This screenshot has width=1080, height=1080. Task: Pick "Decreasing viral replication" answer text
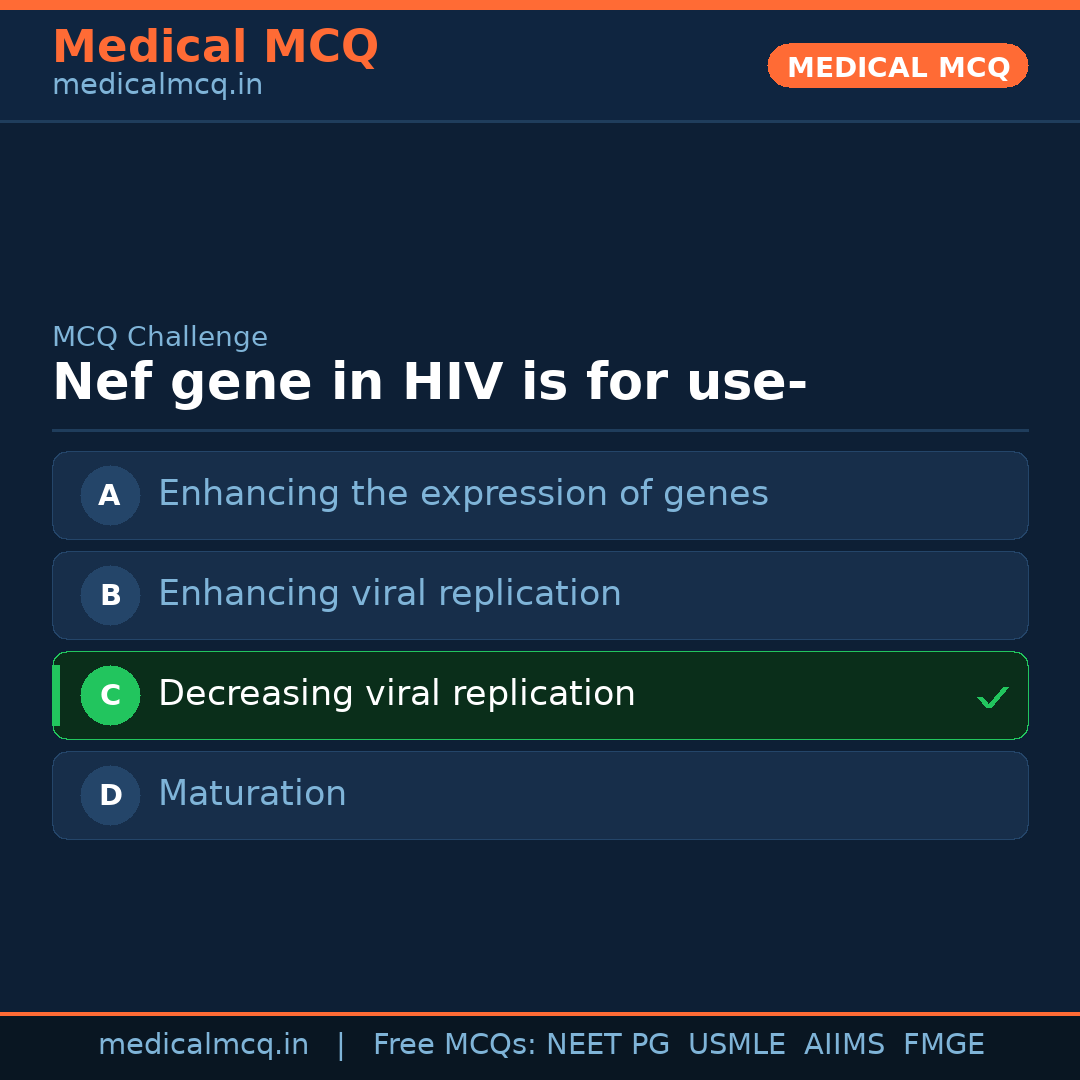pyautogui.click(x=396, y=694)
